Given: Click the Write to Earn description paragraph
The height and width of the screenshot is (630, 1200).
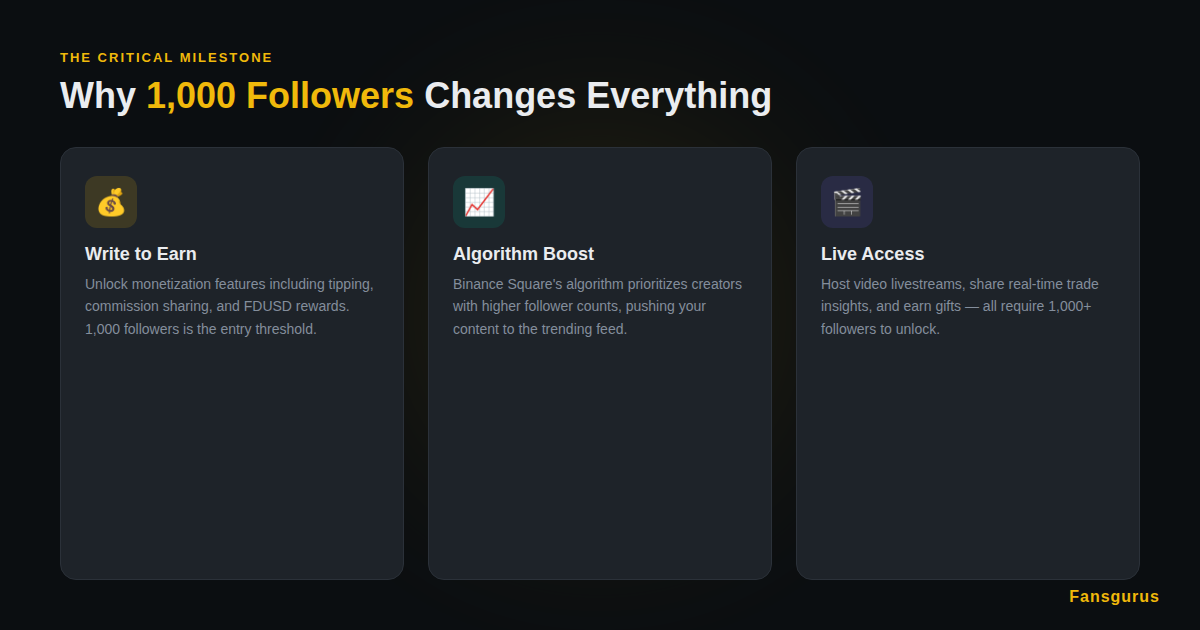Looking at the screenshot, I should pyautogui.click(x=229, y=306).
